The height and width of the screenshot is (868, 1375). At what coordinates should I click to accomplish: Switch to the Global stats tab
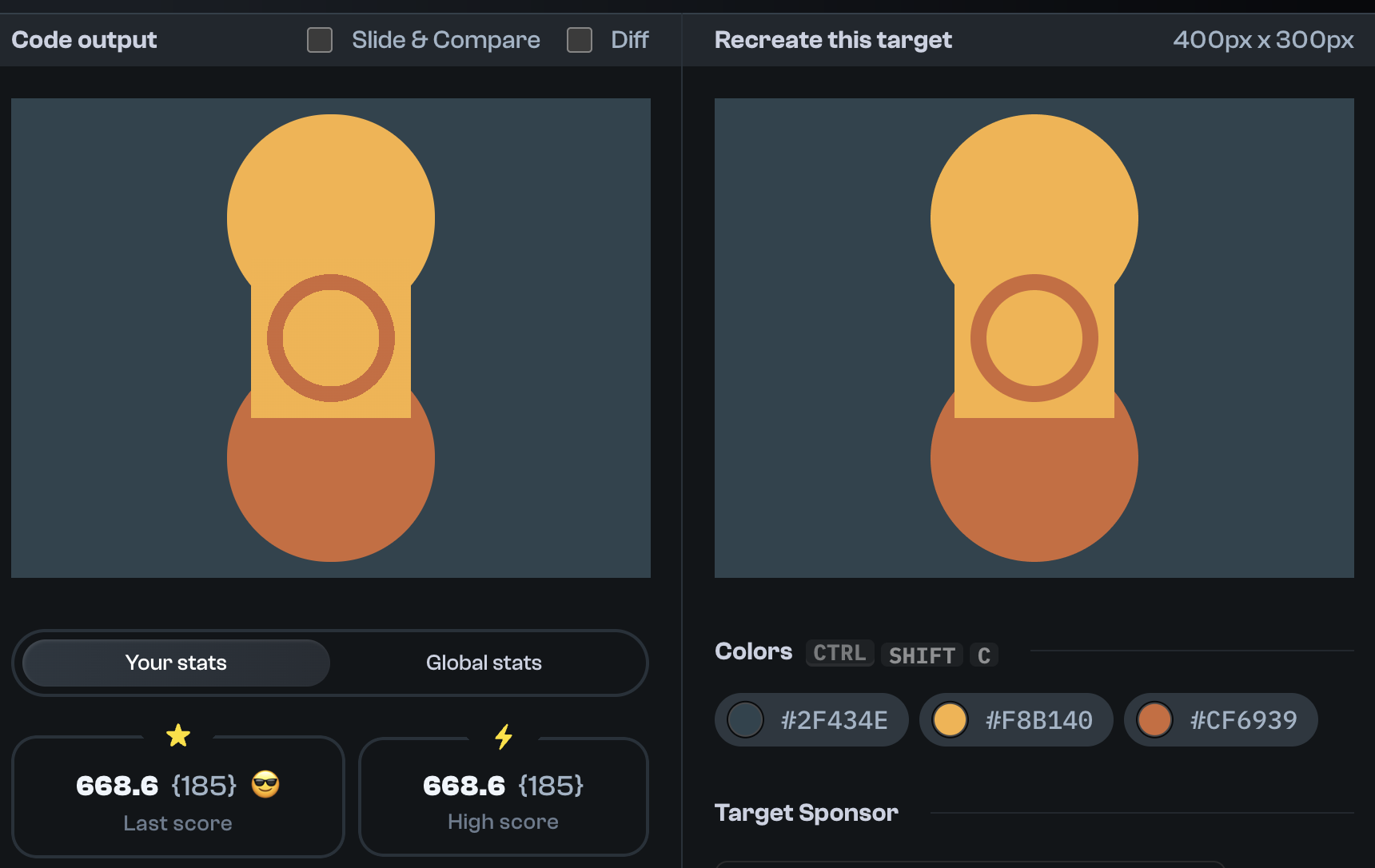[483, 663]
